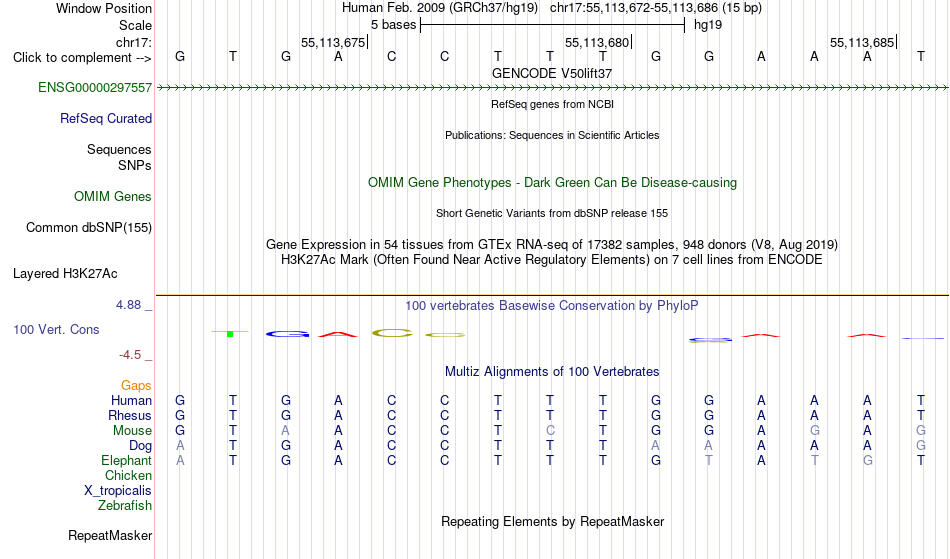The width and height of the screenshot is (950, 559).
Task: Click the Layered H3K27Ac track label
Action: point(65,274)
